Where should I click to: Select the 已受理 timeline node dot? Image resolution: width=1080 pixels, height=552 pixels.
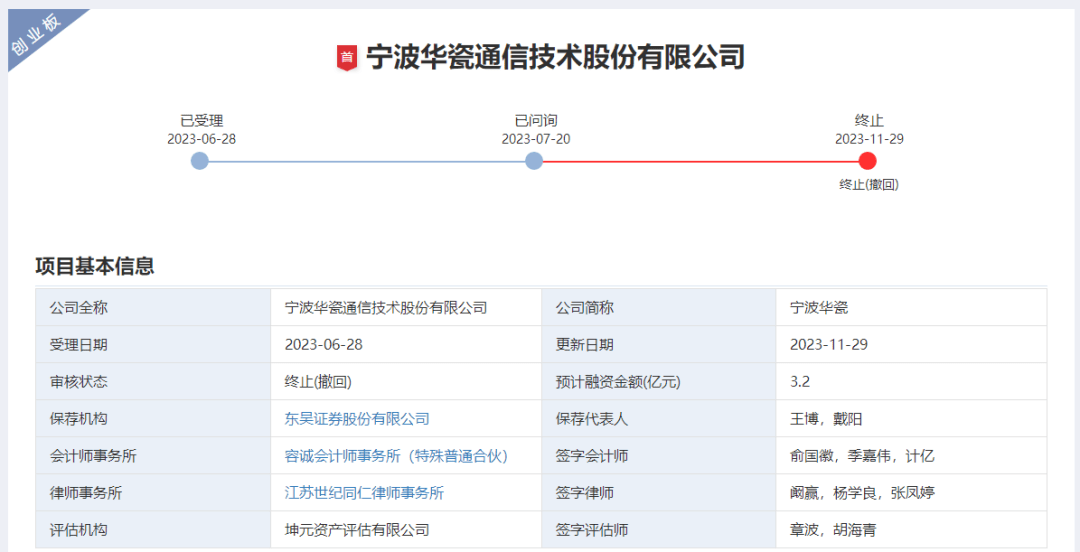tap(200, 161)
